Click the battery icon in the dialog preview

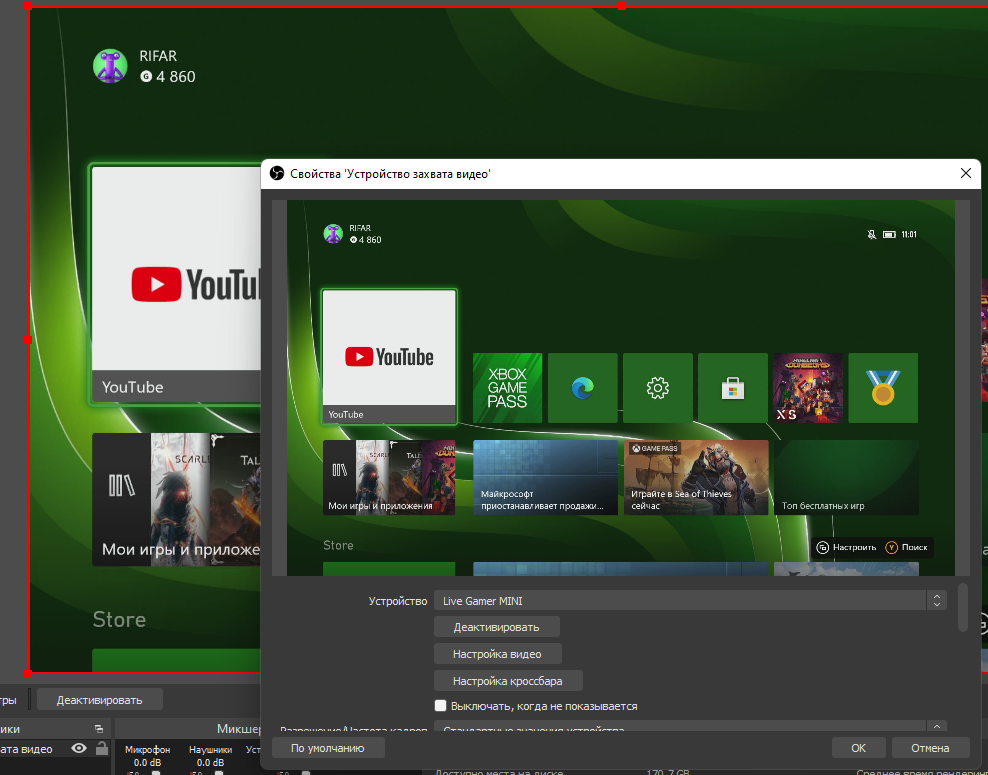tap(889, 234)
